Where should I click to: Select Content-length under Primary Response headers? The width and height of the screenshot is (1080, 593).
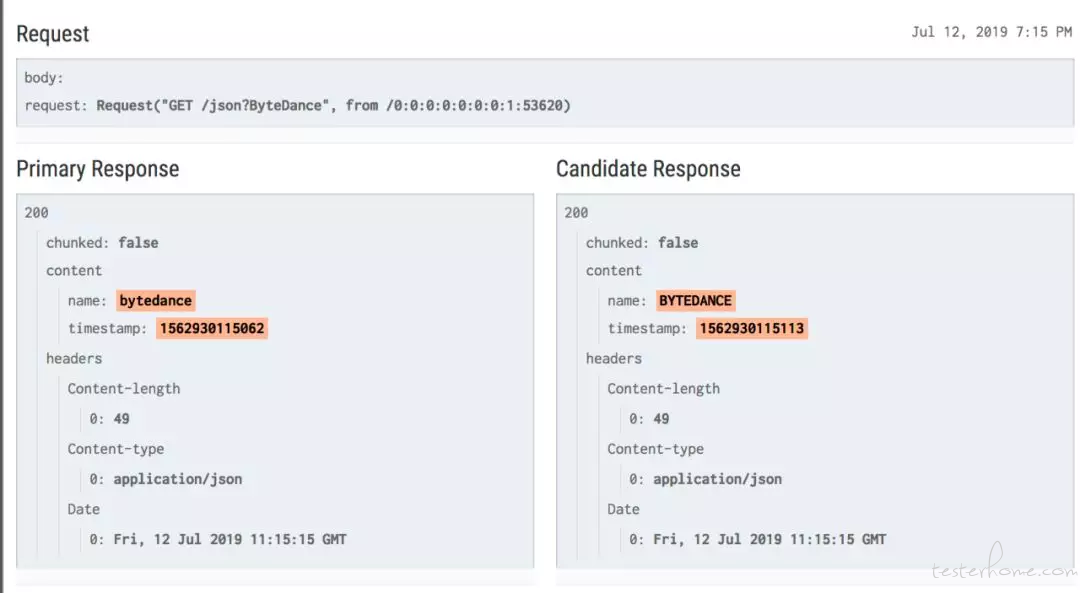tap(124, 388)
